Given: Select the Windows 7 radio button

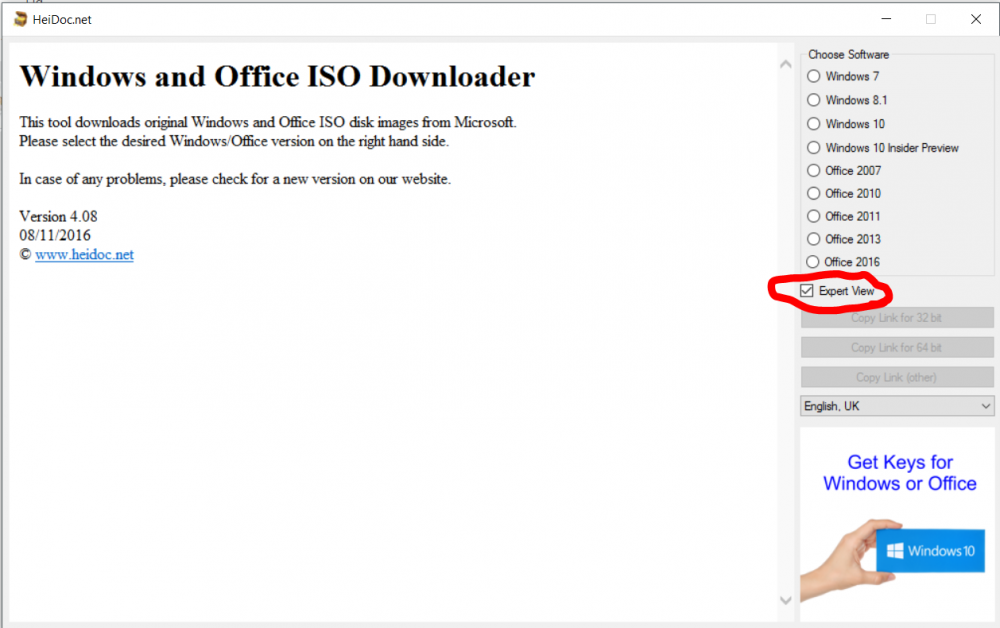Looking at the screenshot, I should [x=813, y=76].
